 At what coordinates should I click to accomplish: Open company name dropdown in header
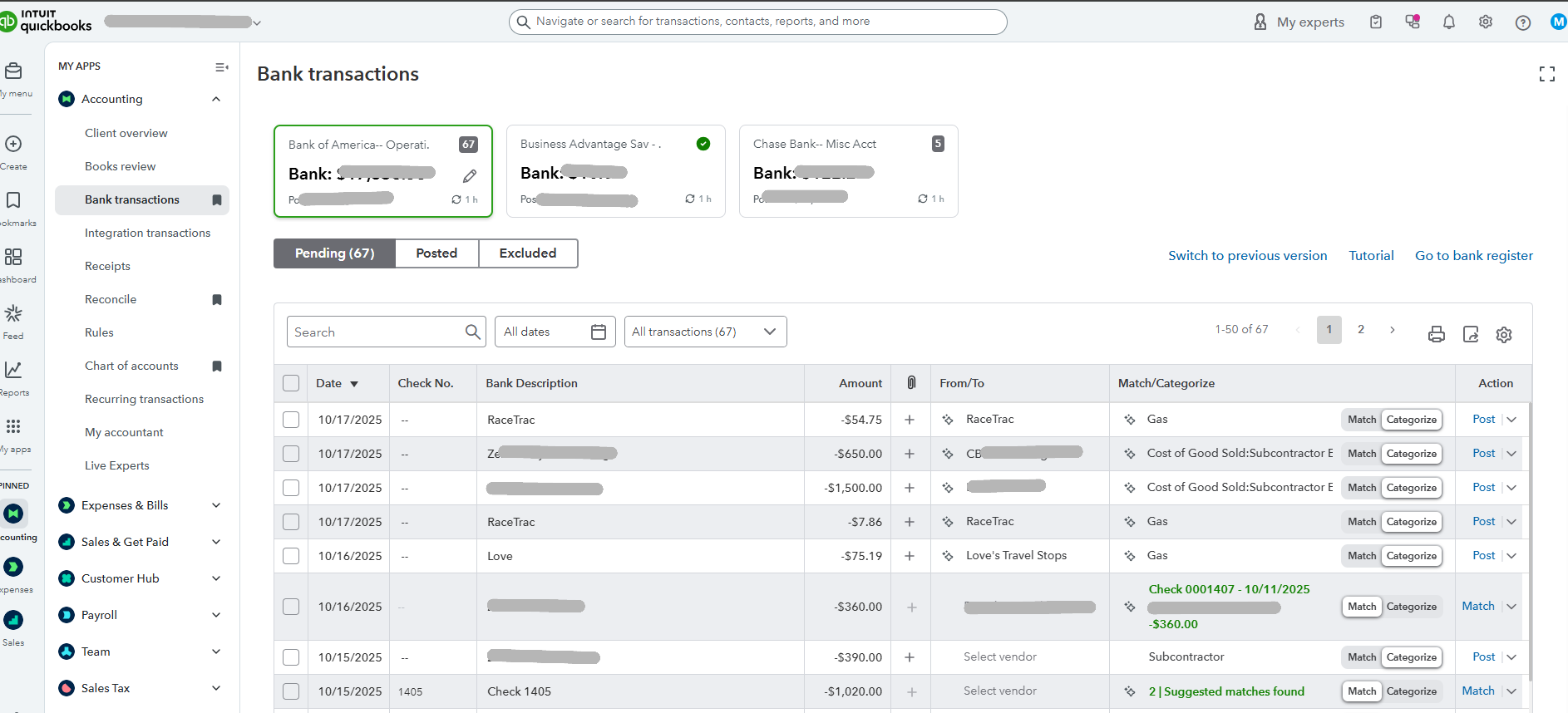pyautogui.click(x=257, y=22)
